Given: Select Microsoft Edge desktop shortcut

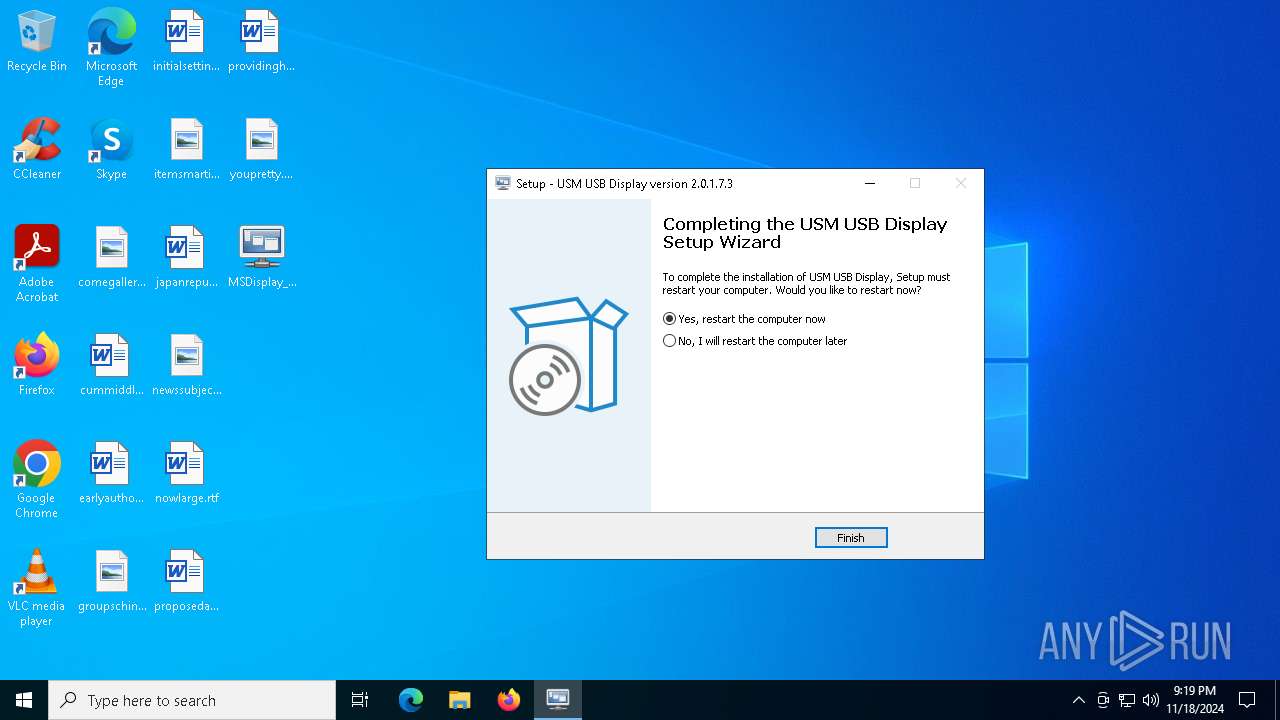Looking at the screenshot, I should 111,47.
